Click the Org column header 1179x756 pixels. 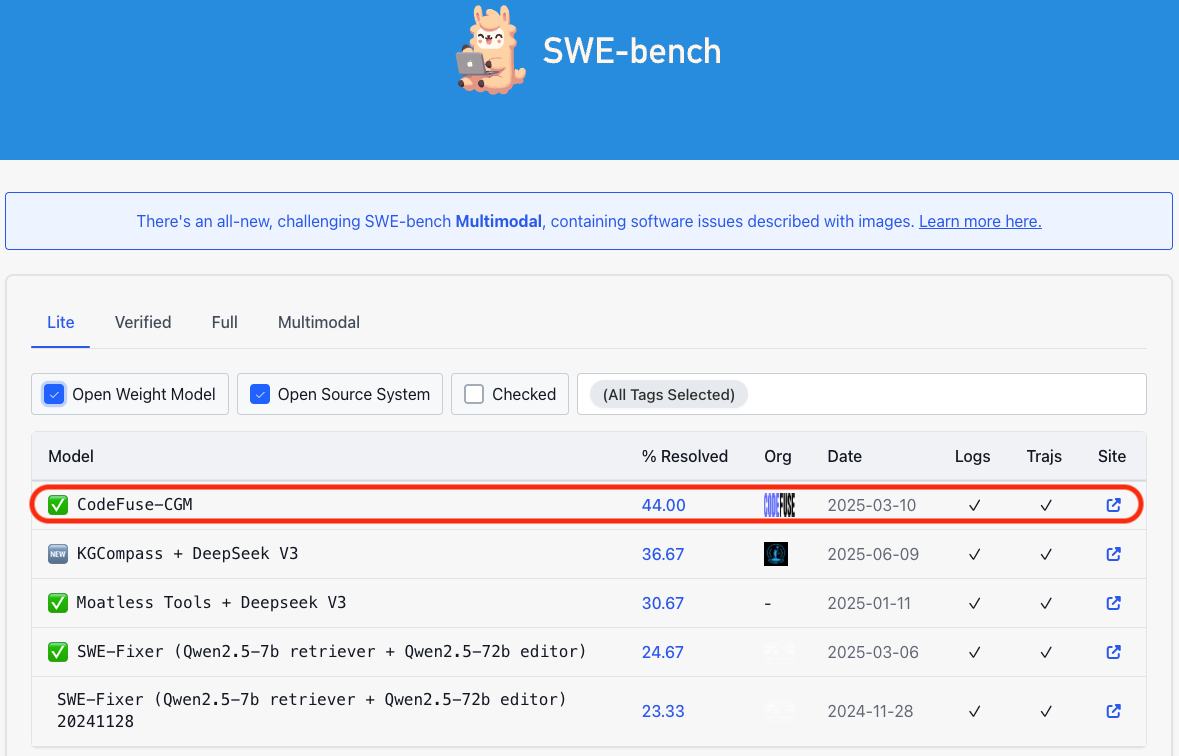777,457
